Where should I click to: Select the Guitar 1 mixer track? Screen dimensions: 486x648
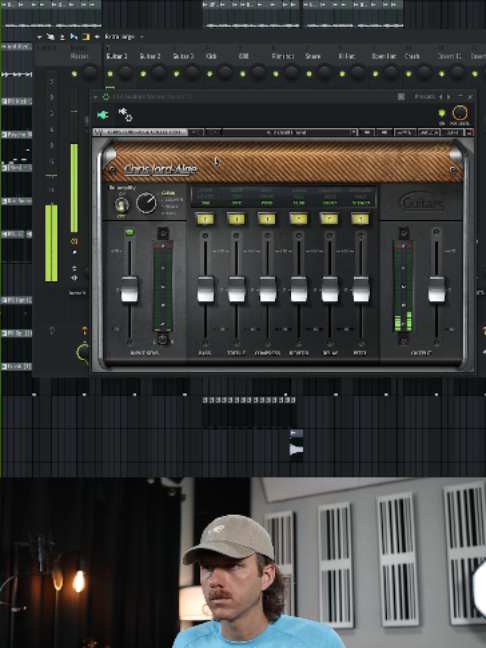pyautogui.click(x=117, y=56)
